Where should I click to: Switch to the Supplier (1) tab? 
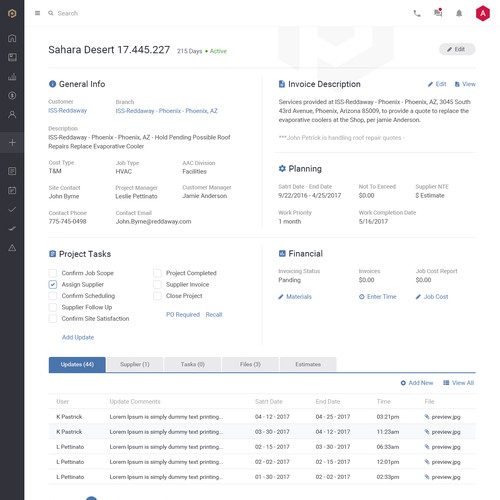coord(135,364)
